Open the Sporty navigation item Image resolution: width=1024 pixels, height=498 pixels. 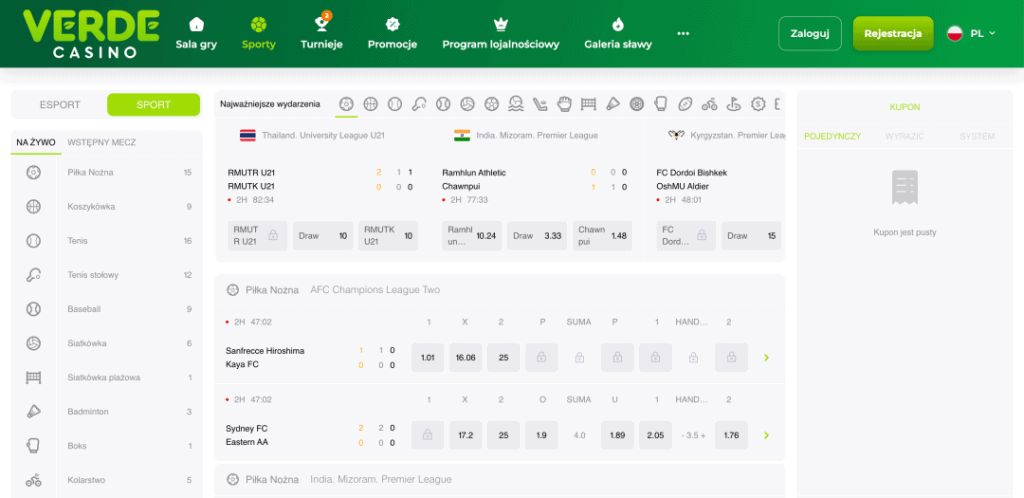tap(259, 33)
